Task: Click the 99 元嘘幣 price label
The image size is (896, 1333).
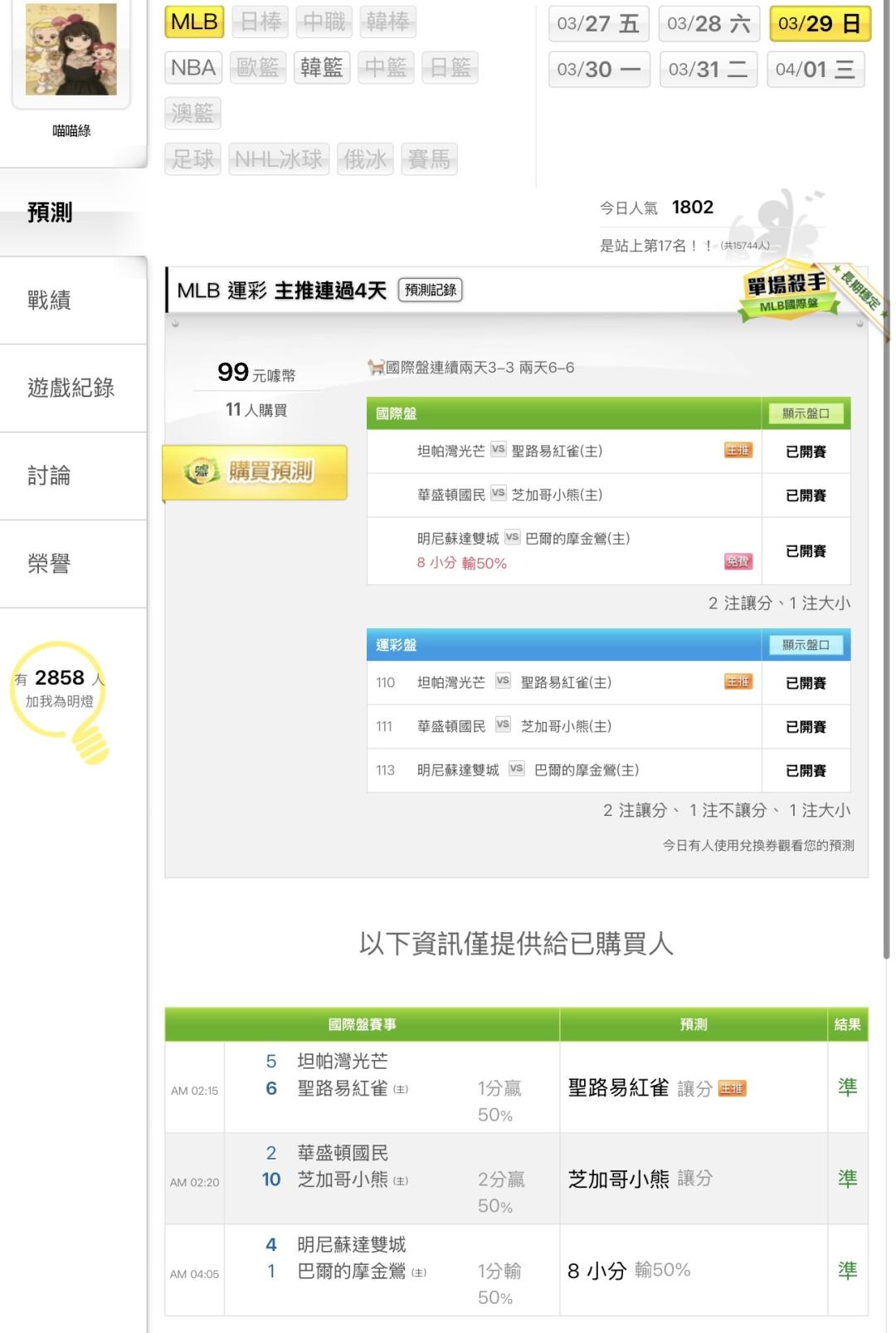Action: click(256, 373)
